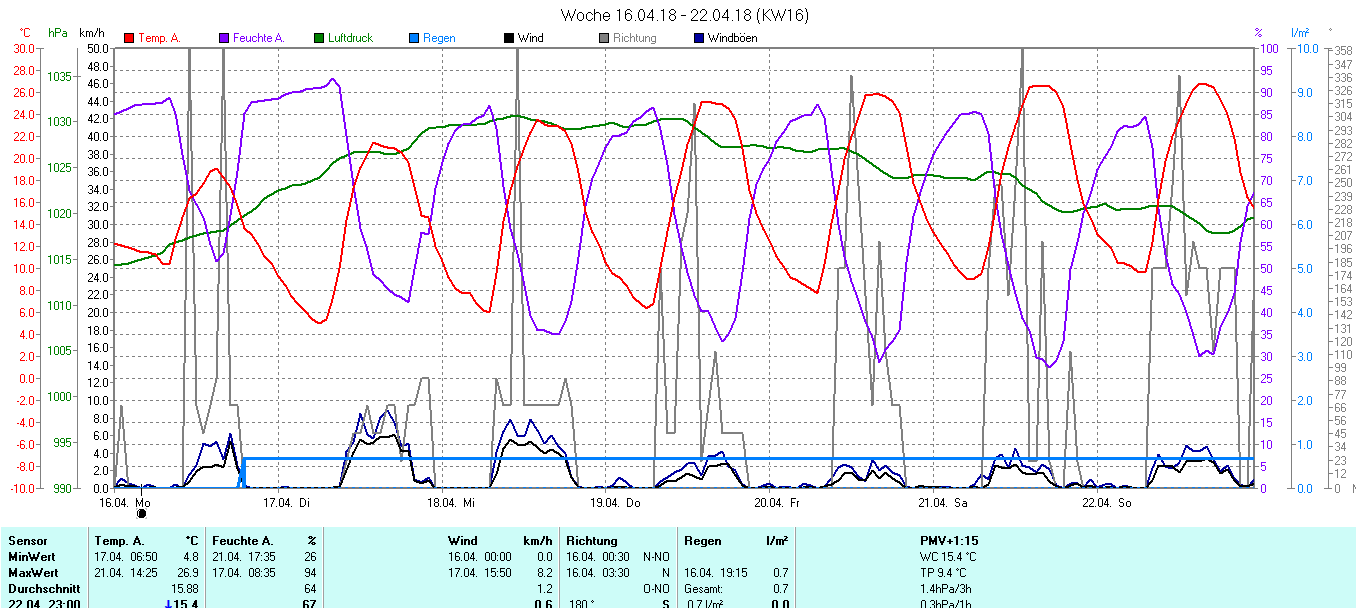The height and width of the screenshot is (608, 1356).
Task: Click the red Temp. A. legend swatch
Action: [129, 38]
